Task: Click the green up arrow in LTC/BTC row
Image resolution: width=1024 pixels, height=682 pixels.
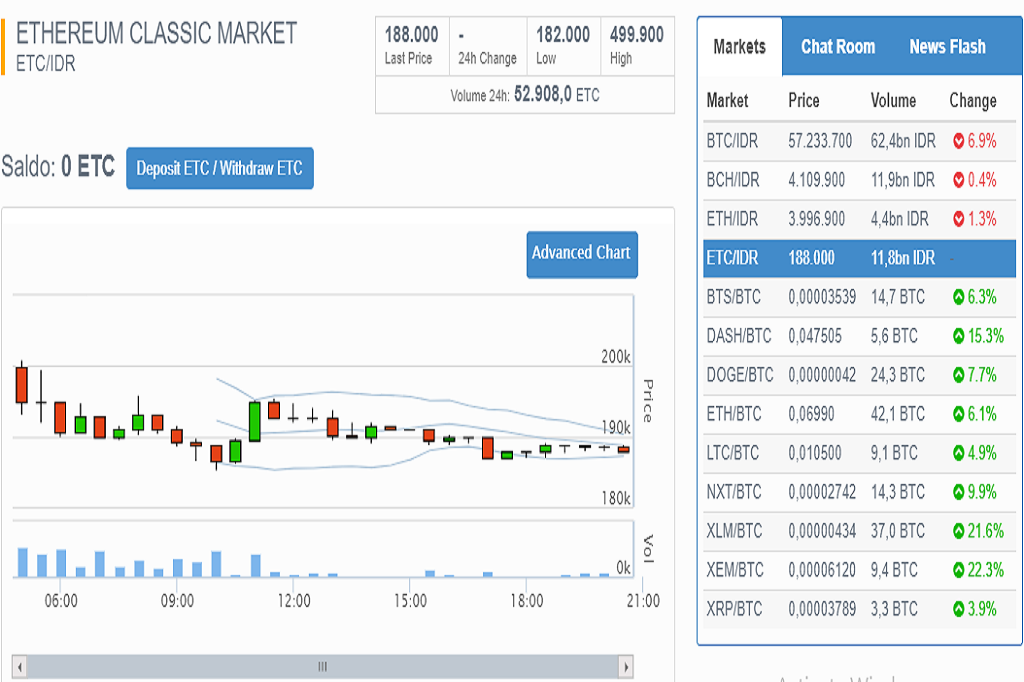Action: (958, 453)
